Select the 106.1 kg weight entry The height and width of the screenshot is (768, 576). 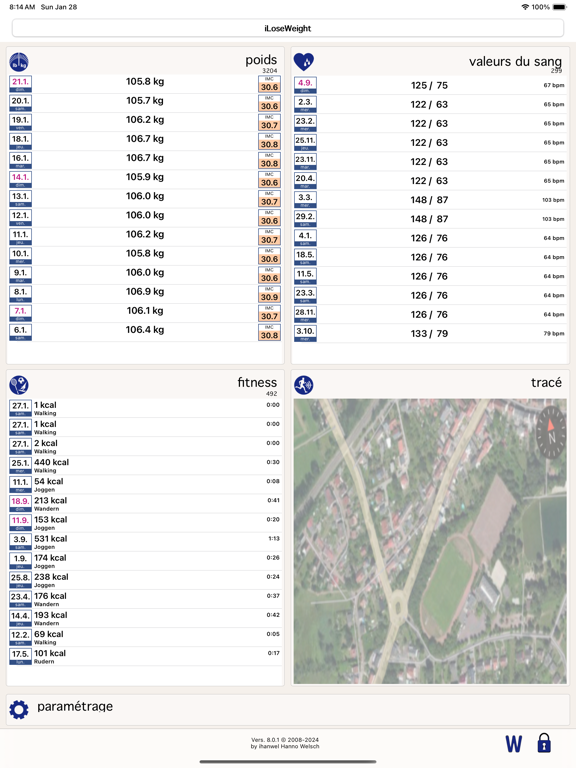pos(145,311)
